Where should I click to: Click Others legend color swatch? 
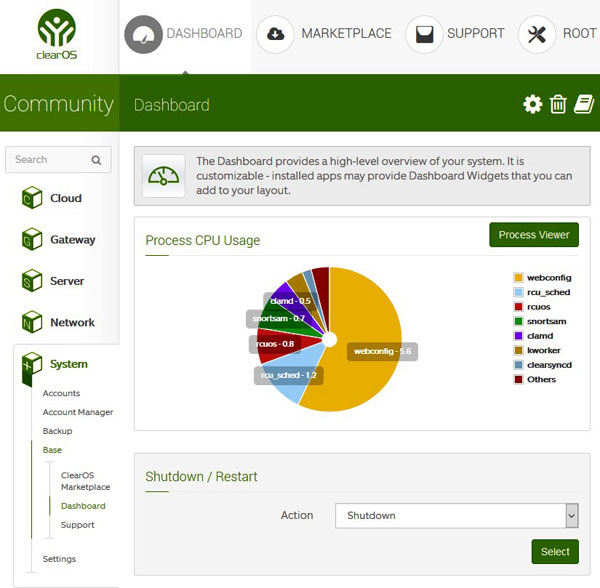click(518, 380)
